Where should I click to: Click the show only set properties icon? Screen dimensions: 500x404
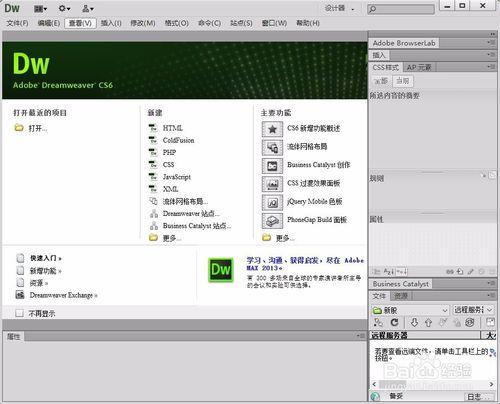click(x=402, y=272)
